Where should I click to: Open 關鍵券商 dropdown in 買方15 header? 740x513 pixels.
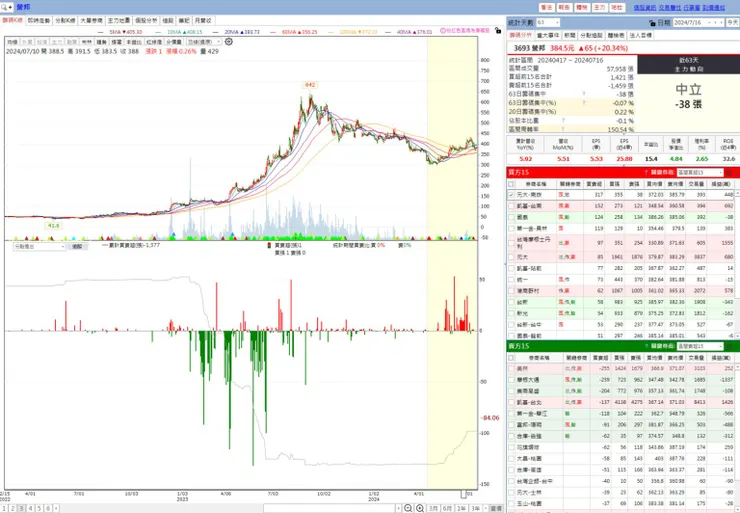click(x=700, y=173)
